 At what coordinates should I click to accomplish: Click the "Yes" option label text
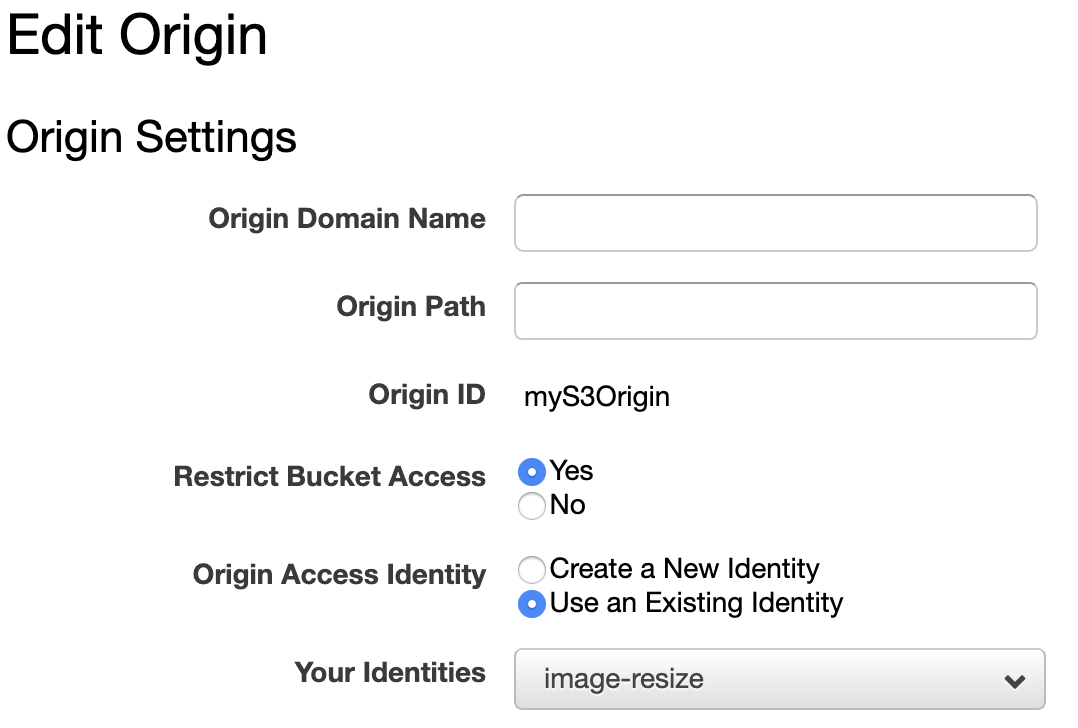click(x=571, y=471)
